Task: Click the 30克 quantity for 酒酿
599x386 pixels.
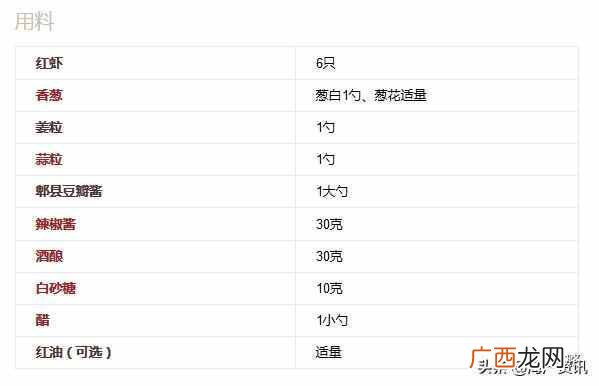Action: [329, 256]
